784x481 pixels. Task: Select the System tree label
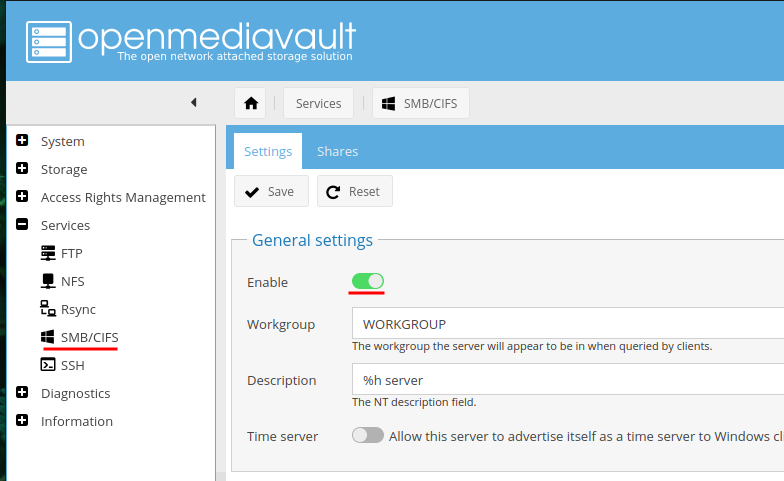click(62, 142)
